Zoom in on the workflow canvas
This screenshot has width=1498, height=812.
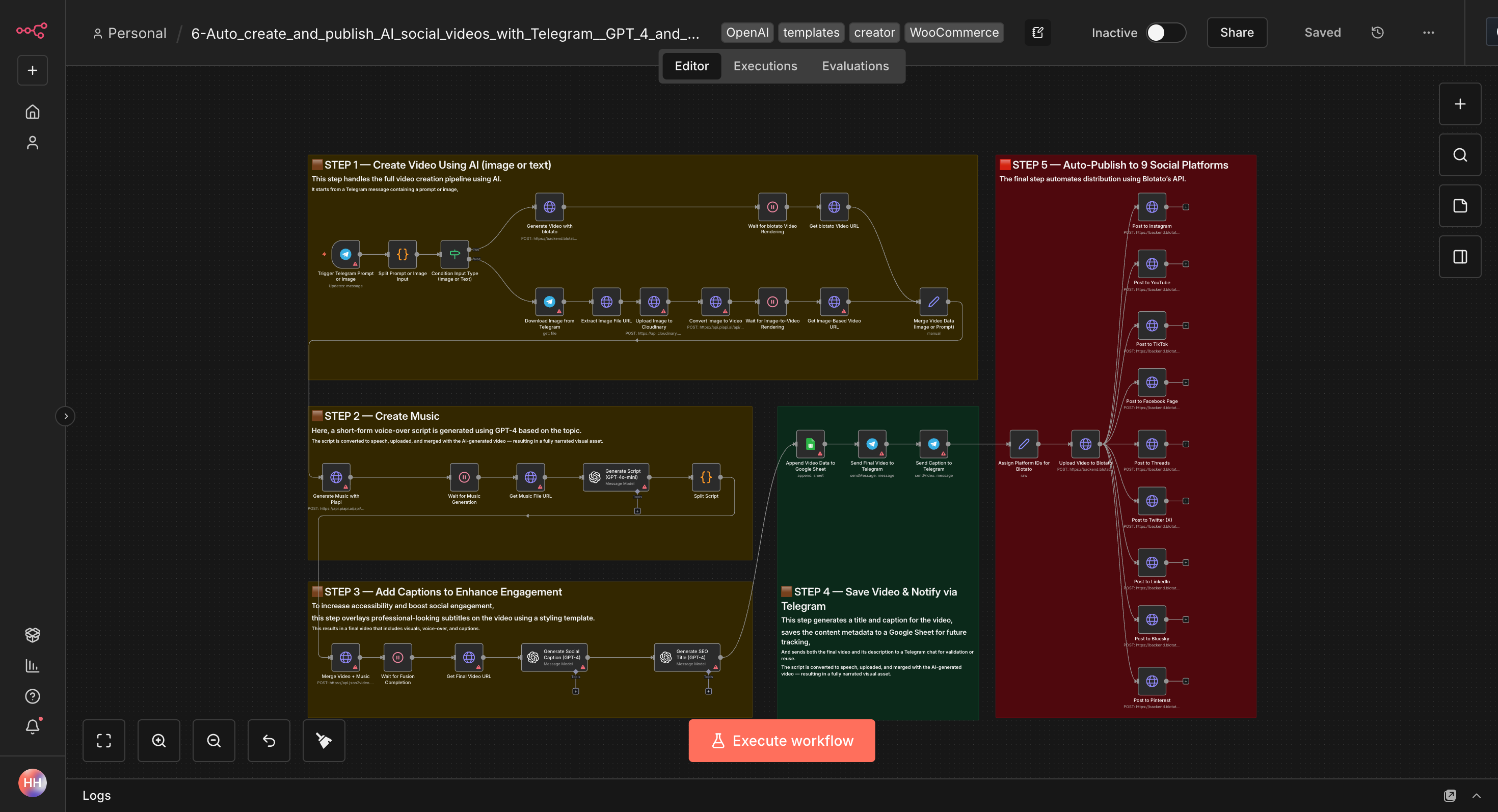[159, 741]
